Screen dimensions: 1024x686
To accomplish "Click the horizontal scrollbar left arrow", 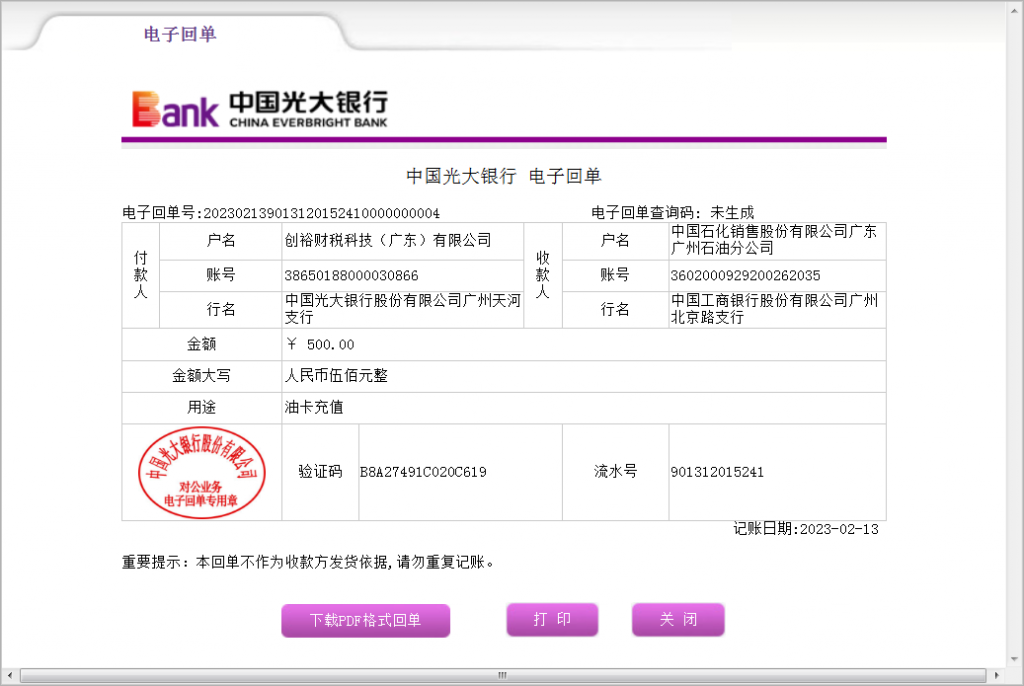I will pos(9,677).
